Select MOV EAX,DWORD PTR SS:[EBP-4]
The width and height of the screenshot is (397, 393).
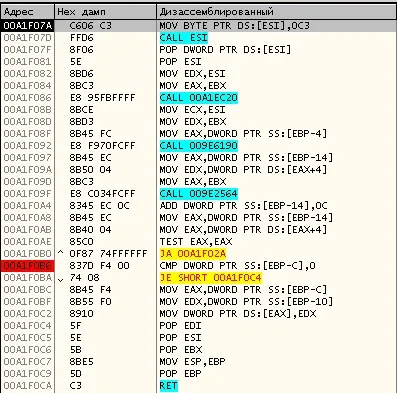point(243,134)
